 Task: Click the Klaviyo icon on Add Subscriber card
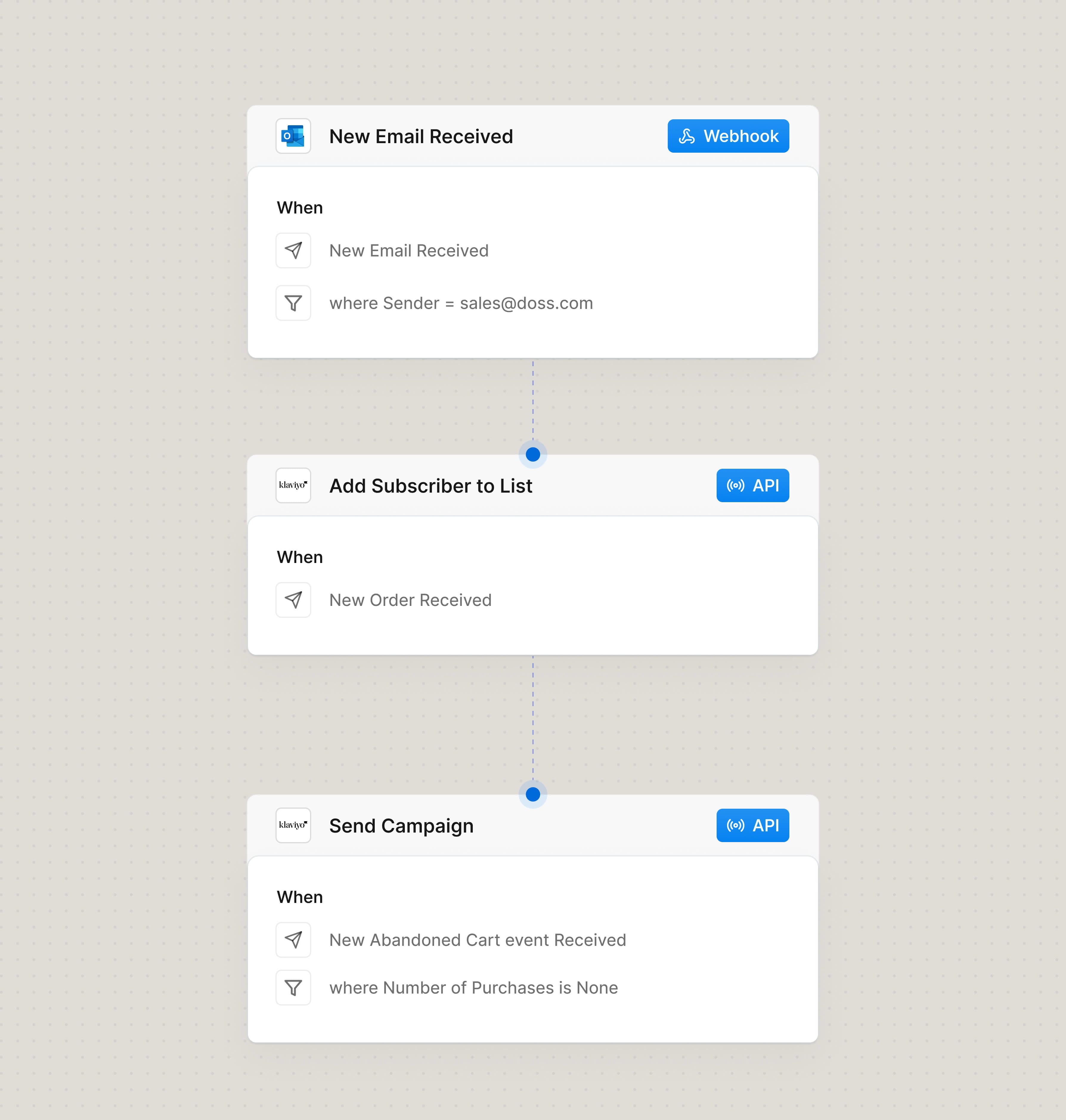pos(293,485)
